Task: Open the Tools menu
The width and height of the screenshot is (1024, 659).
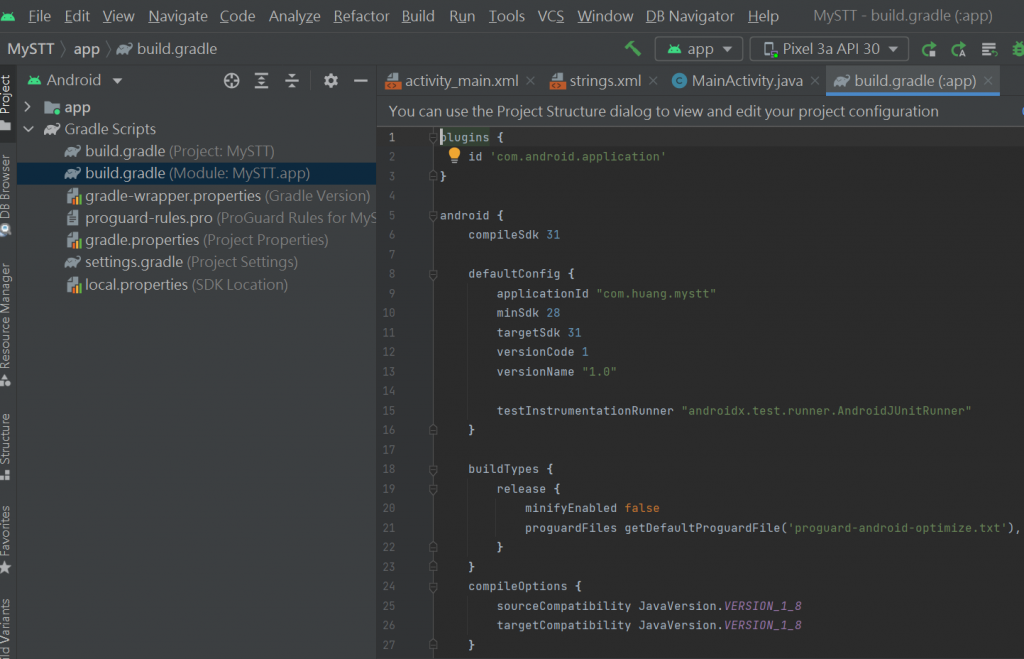Action: pyautogui.click(x=506, y=16)
